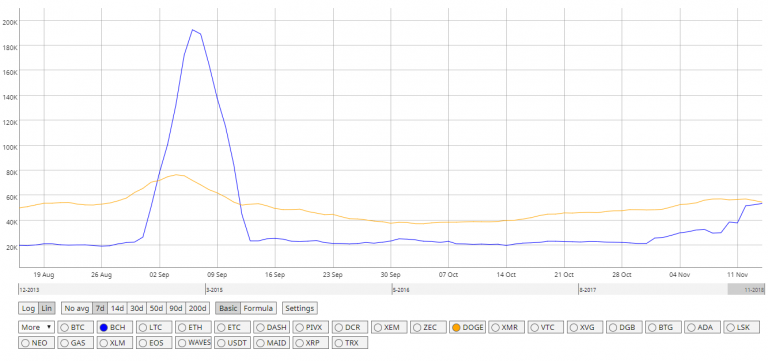Screen dimensions: 768x361
Task: Toggle the XEM coin series
Action: [388, 328]
